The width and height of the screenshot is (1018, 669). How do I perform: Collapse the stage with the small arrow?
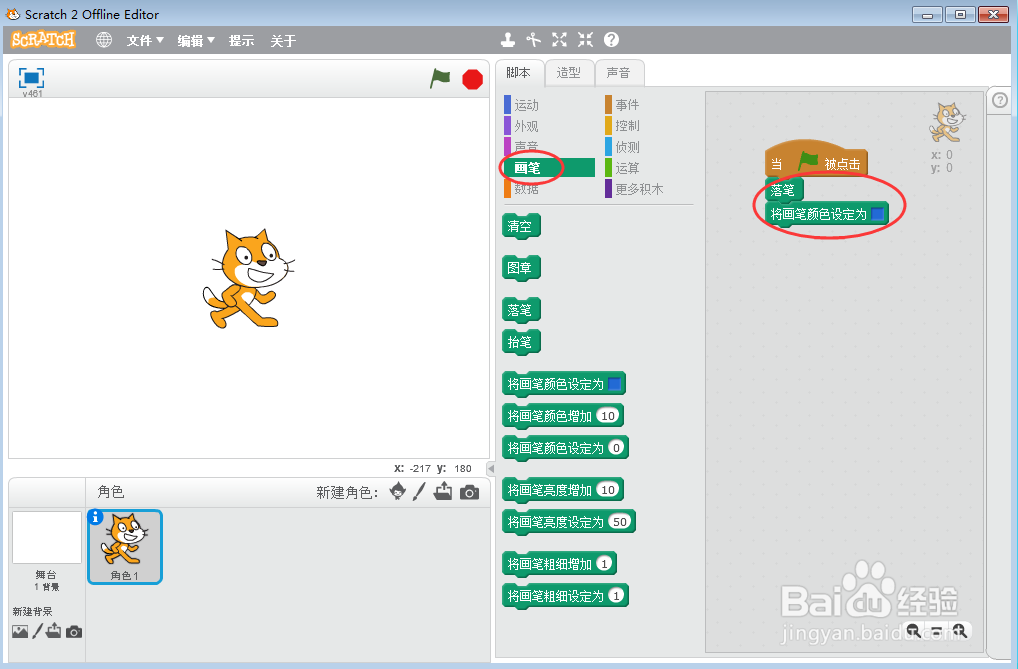tap(491, 468)
